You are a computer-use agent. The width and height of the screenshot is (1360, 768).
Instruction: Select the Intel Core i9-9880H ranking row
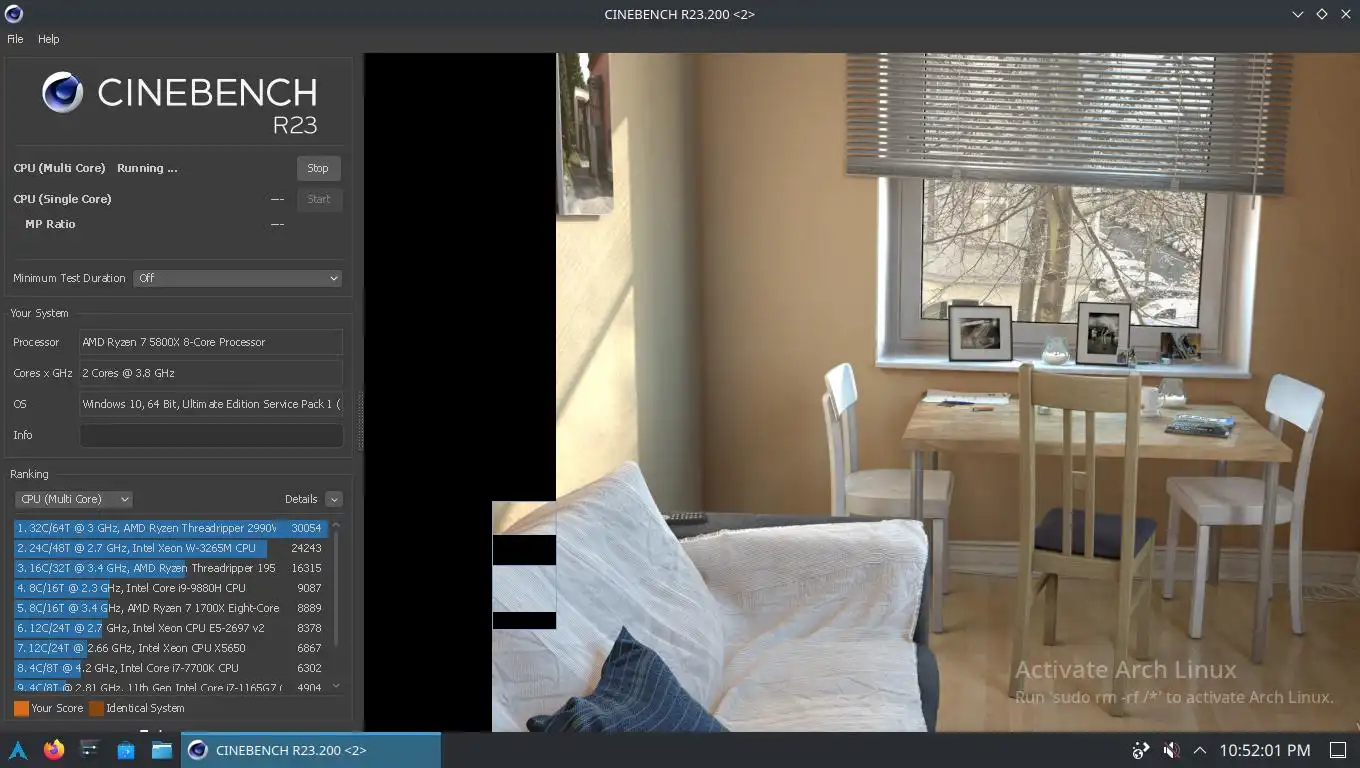coord(170,588)
